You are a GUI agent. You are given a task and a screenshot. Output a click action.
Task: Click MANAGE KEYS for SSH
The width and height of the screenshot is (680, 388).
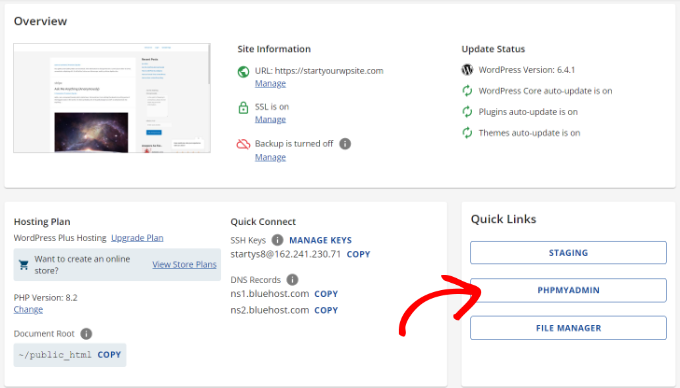point(320,240)
